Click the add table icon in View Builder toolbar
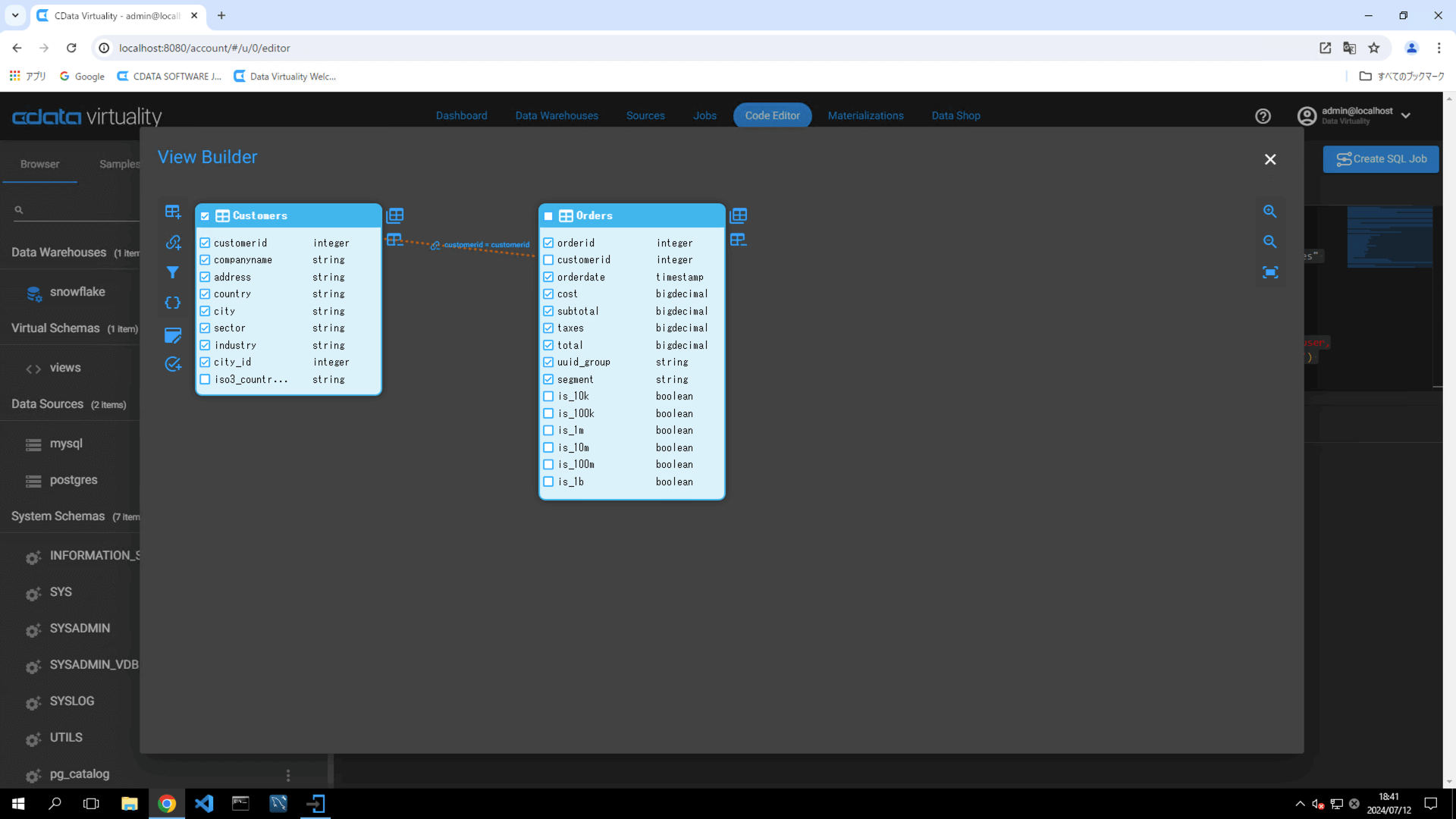The image size is (1456, 819). click(x=173, y=212)
